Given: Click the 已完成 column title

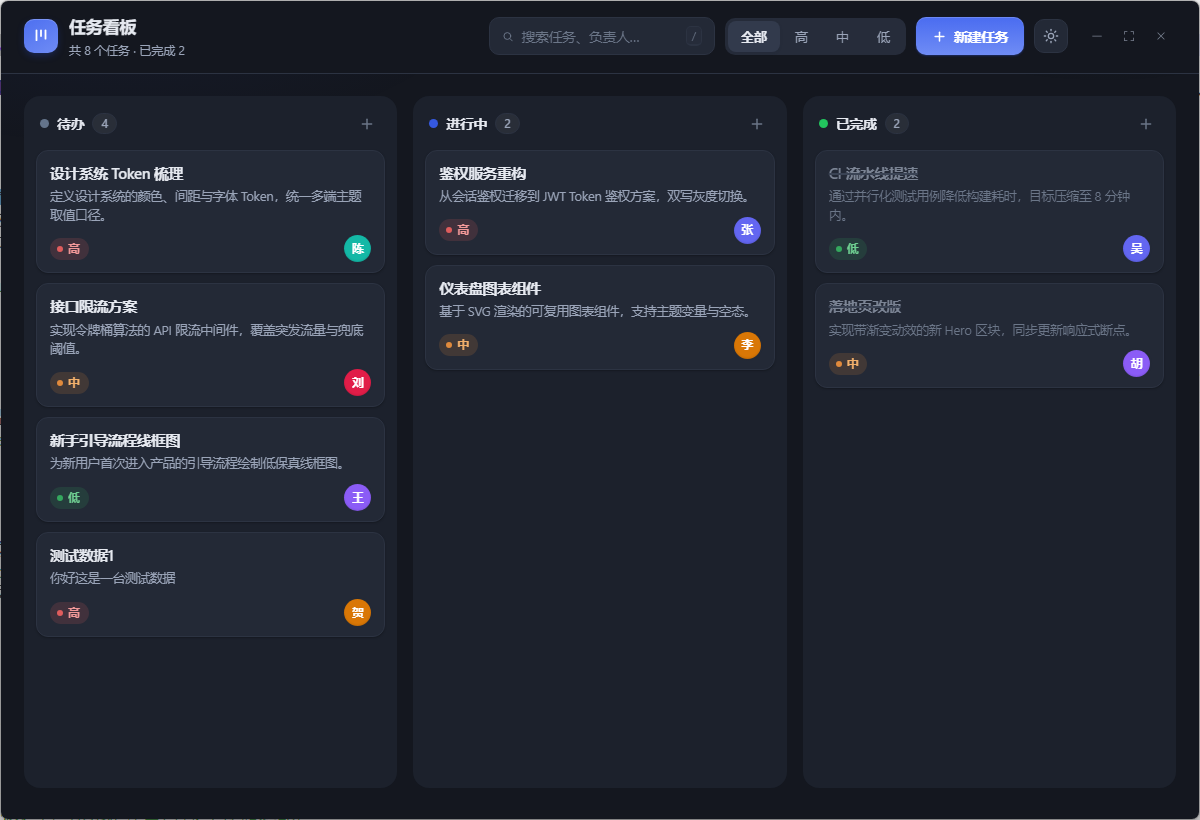Looking at the screenshot, I should [856, 124].
